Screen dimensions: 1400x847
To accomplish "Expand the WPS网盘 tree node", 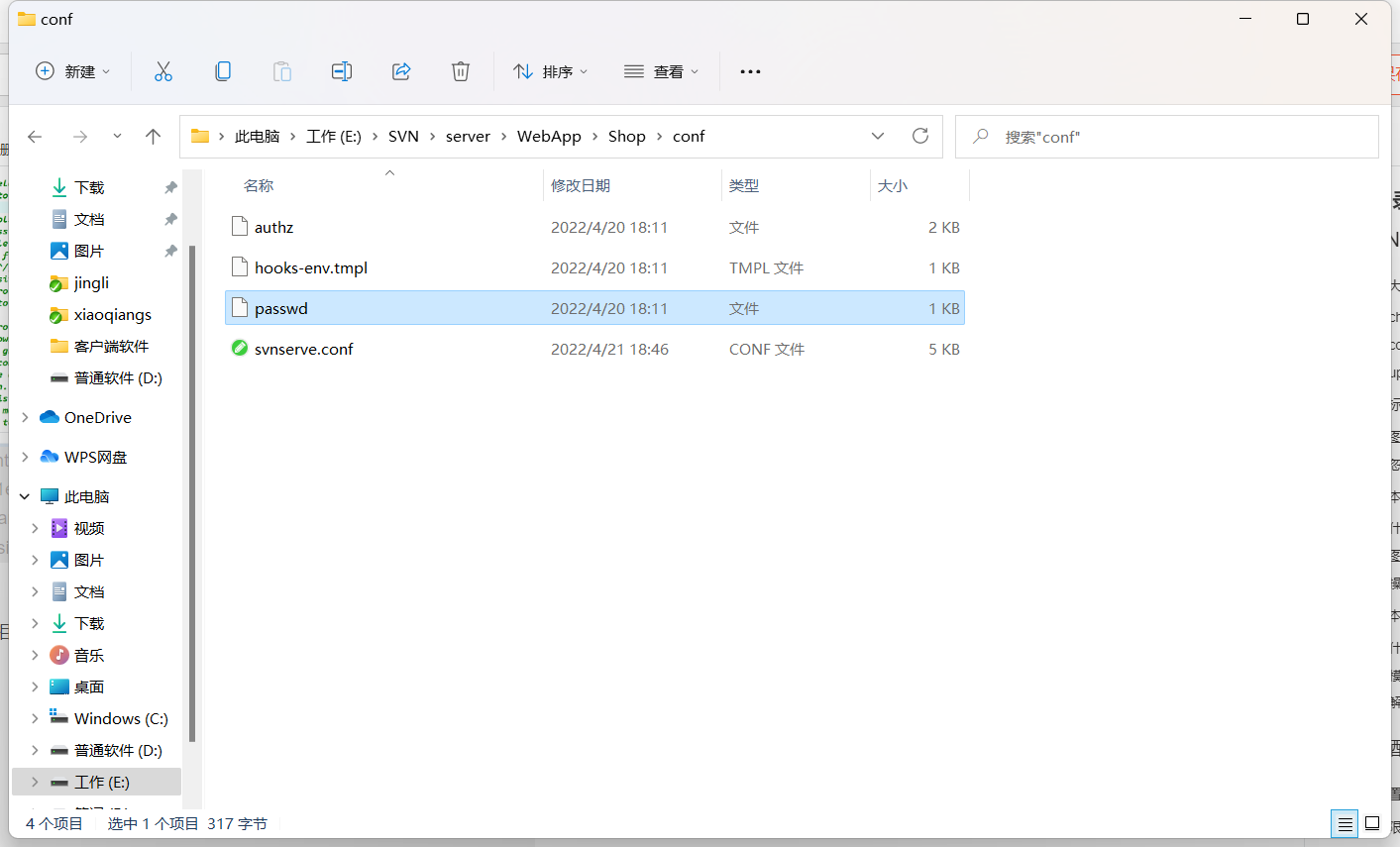I will tap(25, 457).
